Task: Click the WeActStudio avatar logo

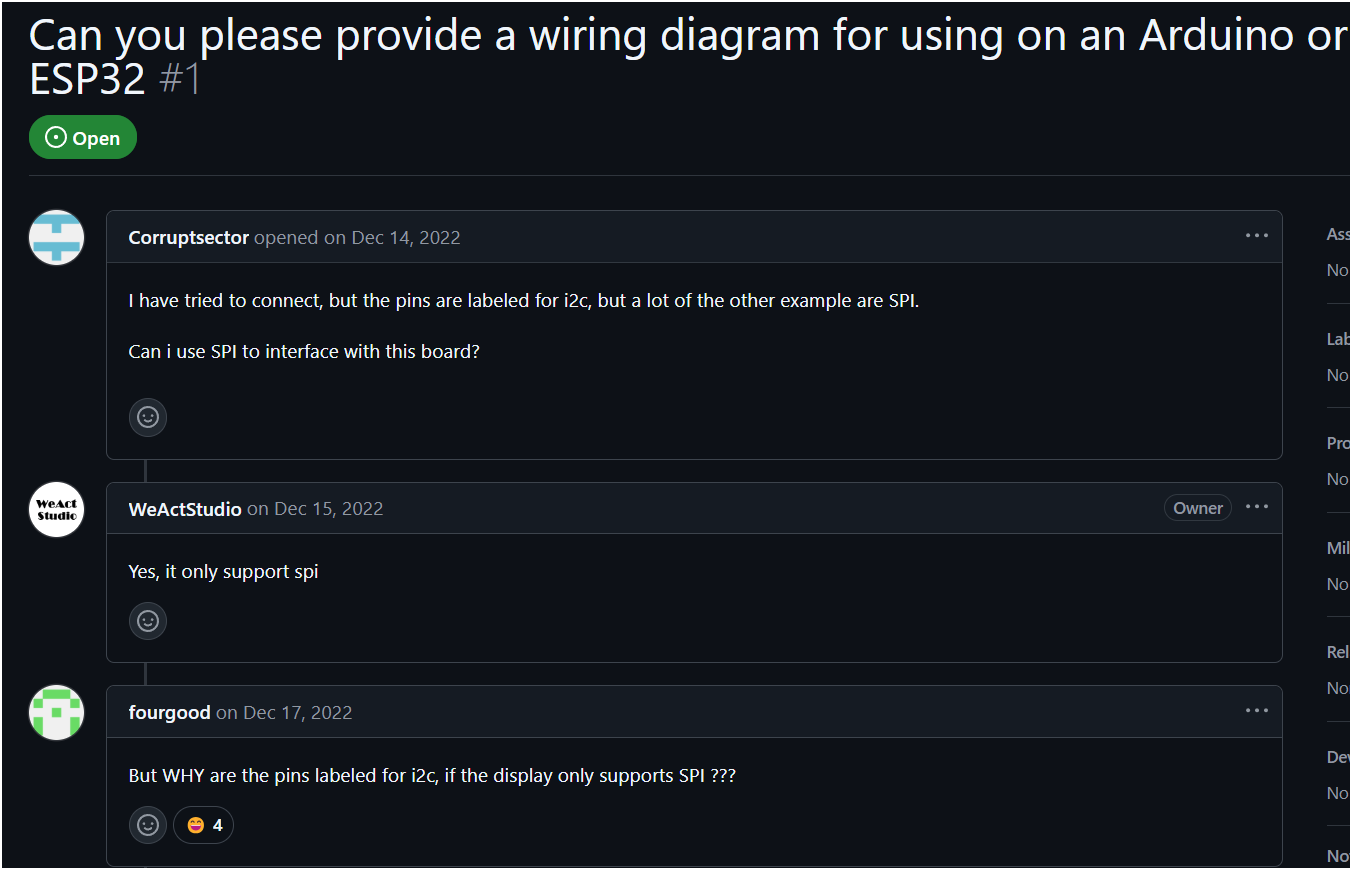Action: pyautogui.click(x=56, y=509)
